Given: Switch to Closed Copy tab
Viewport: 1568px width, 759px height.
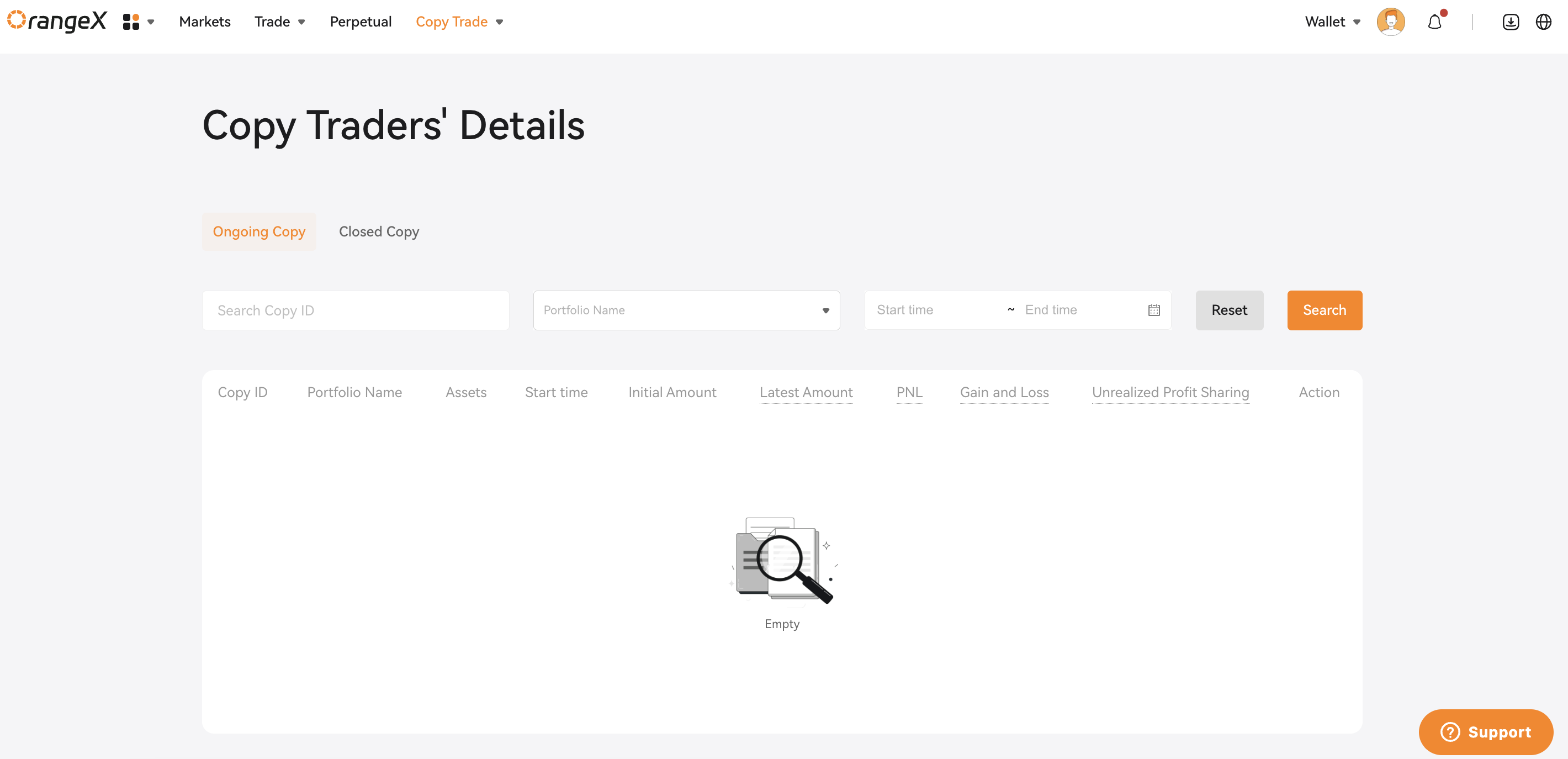Looking at the screenshot, I should click(379, 231).
